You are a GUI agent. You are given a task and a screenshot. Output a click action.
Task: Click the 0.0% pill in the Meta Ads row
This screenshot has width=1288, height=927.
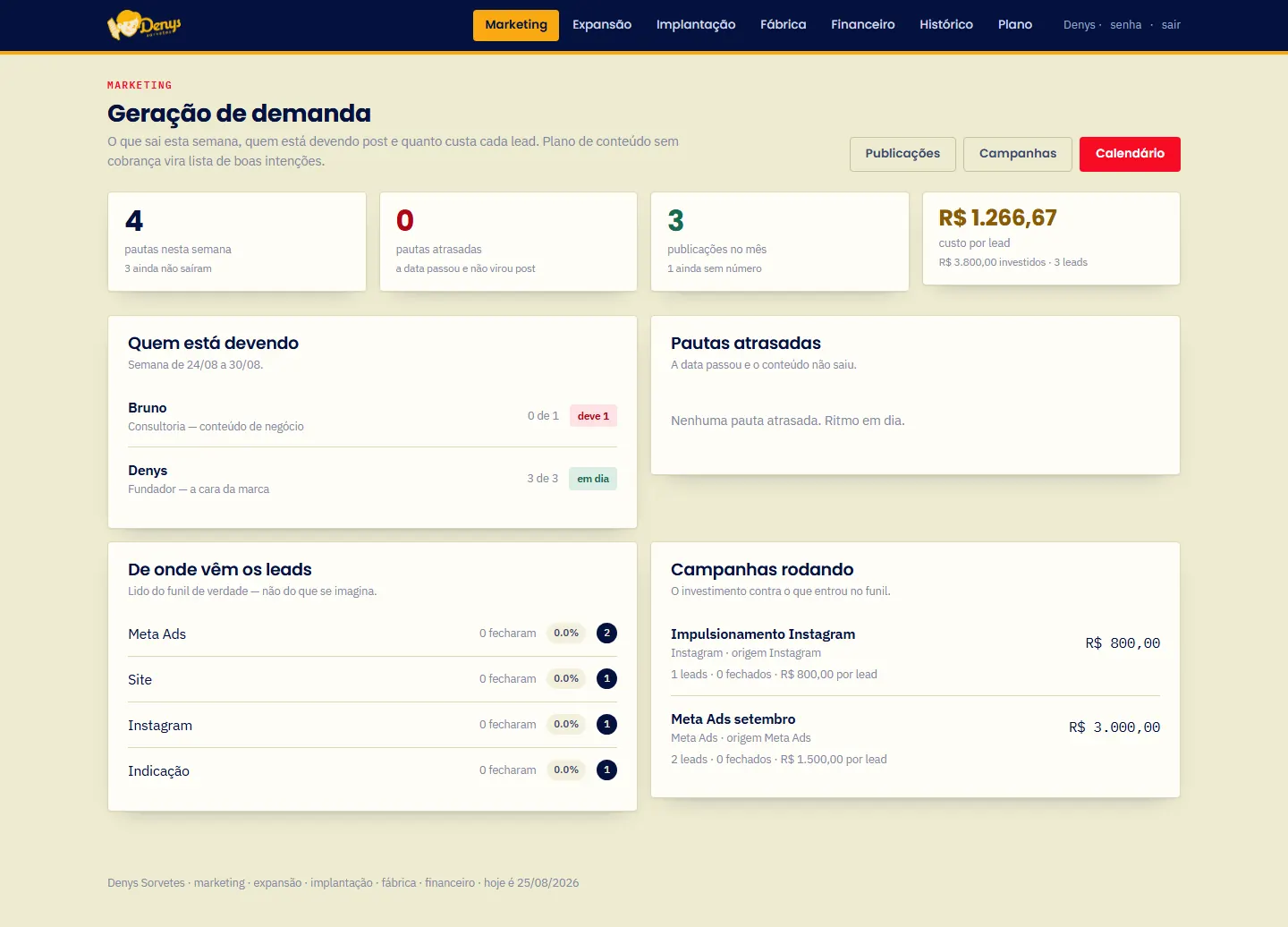(x=566, y=634)
